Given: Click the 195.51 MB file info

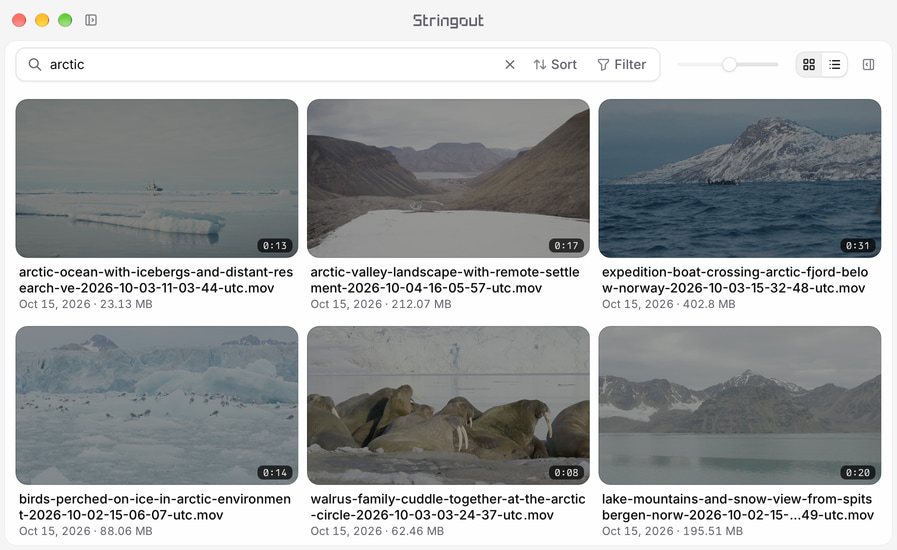Looking at the screenshot, I should (672, 532).
